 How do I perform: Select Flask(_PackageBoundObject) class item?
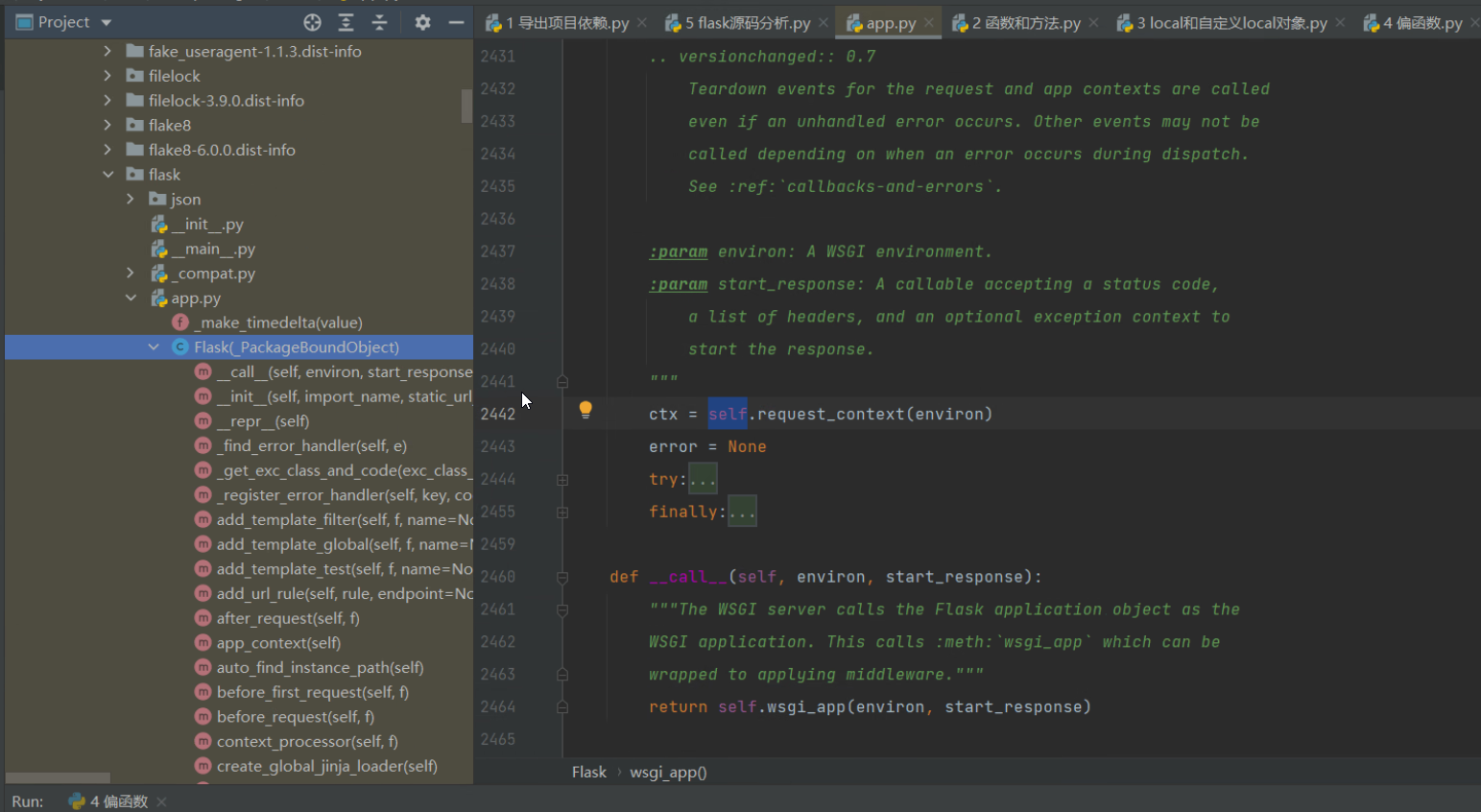point(286,347)
